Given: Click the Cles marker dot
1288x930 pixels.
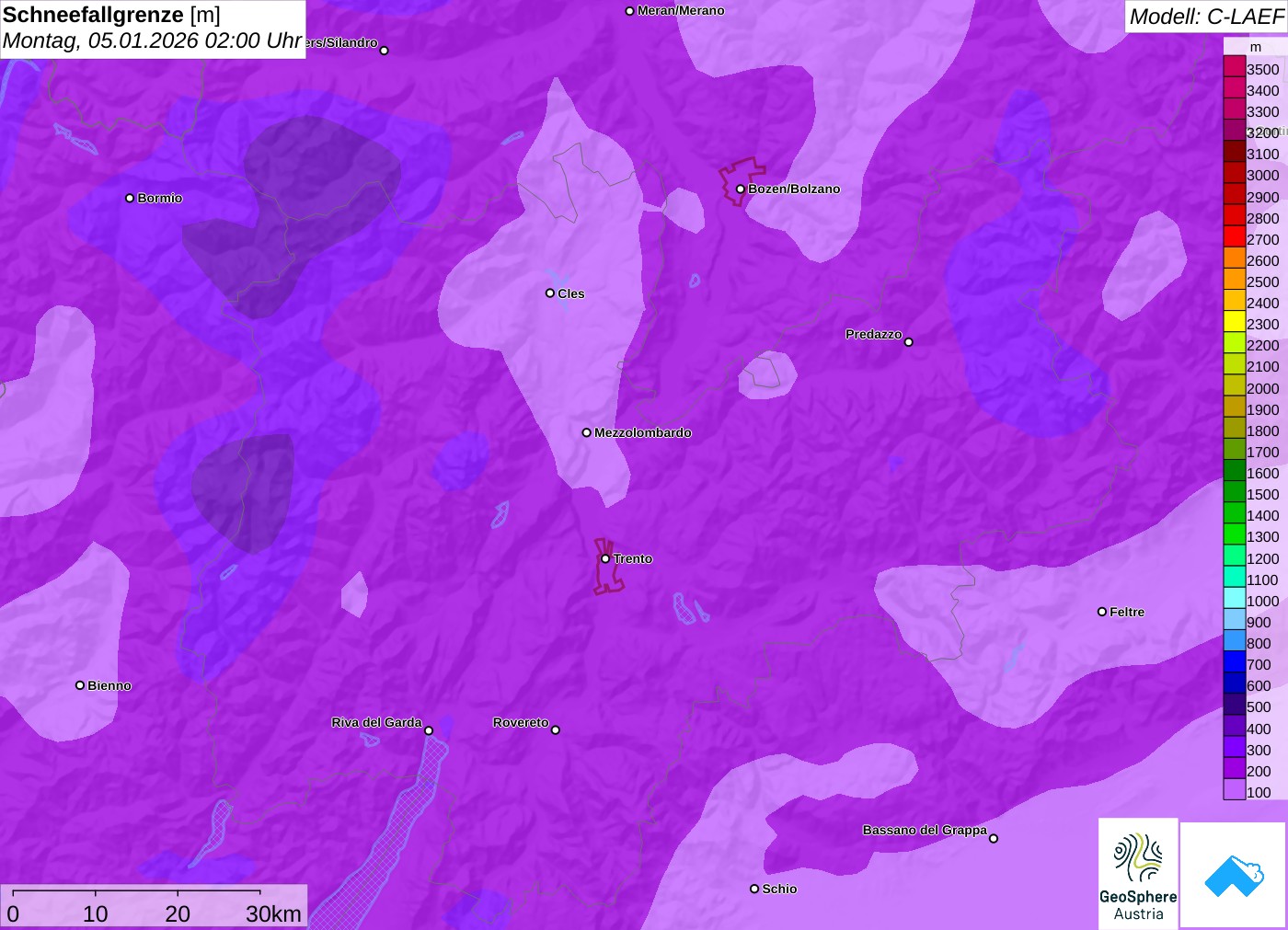Looking at the screenshot, I should (x=550, y=293).
